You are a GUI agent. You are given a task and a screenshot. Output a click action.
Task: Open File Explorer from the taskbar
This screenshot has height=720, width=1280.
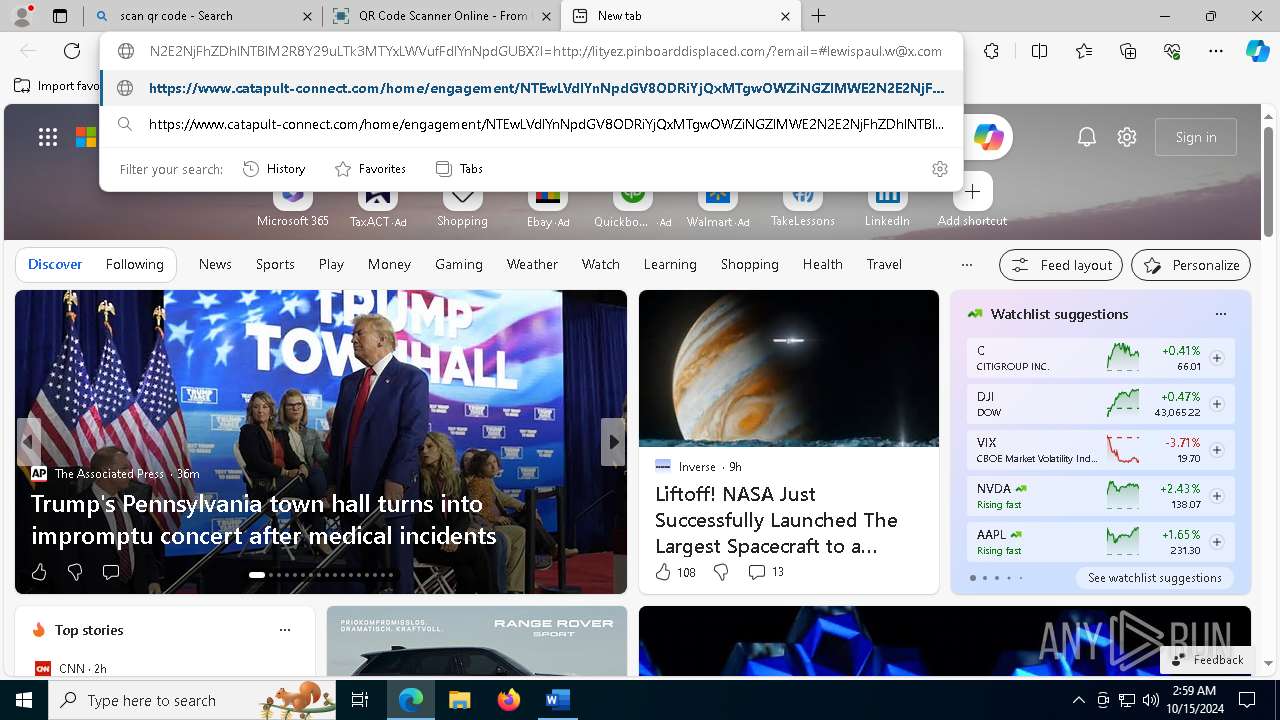point(459,700)
